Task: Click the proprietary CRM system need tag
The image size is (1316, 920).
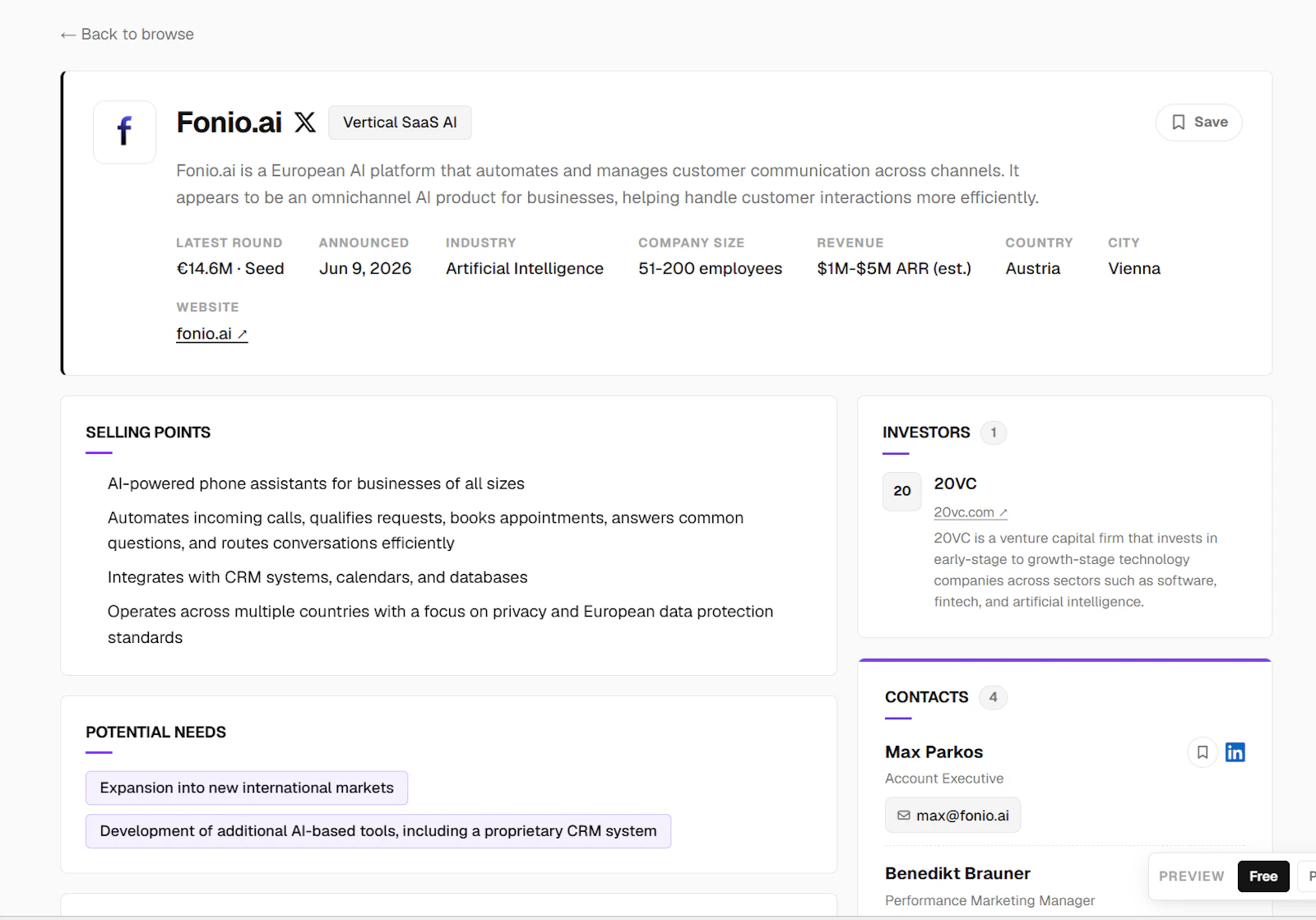Action: [x=378, y=831]
